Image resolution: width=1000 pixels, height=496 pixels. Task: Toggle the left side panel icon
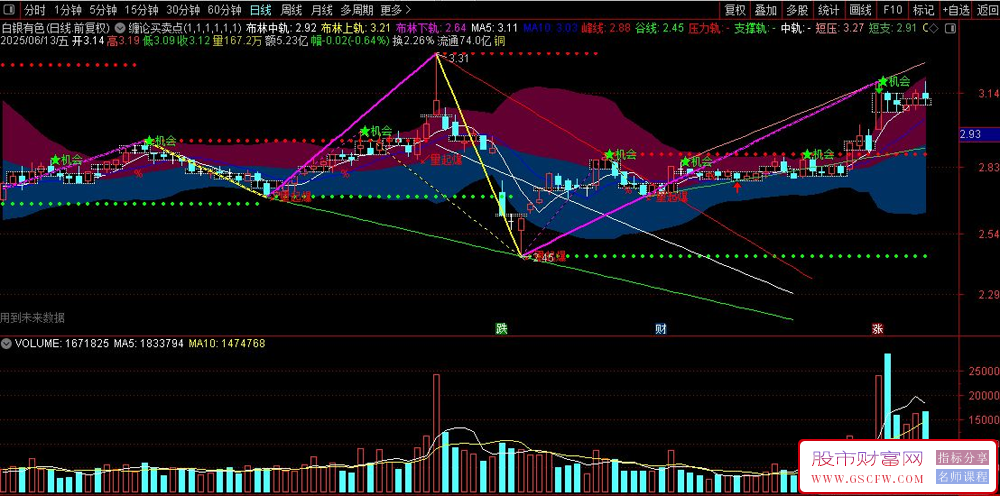click(7, 10)
